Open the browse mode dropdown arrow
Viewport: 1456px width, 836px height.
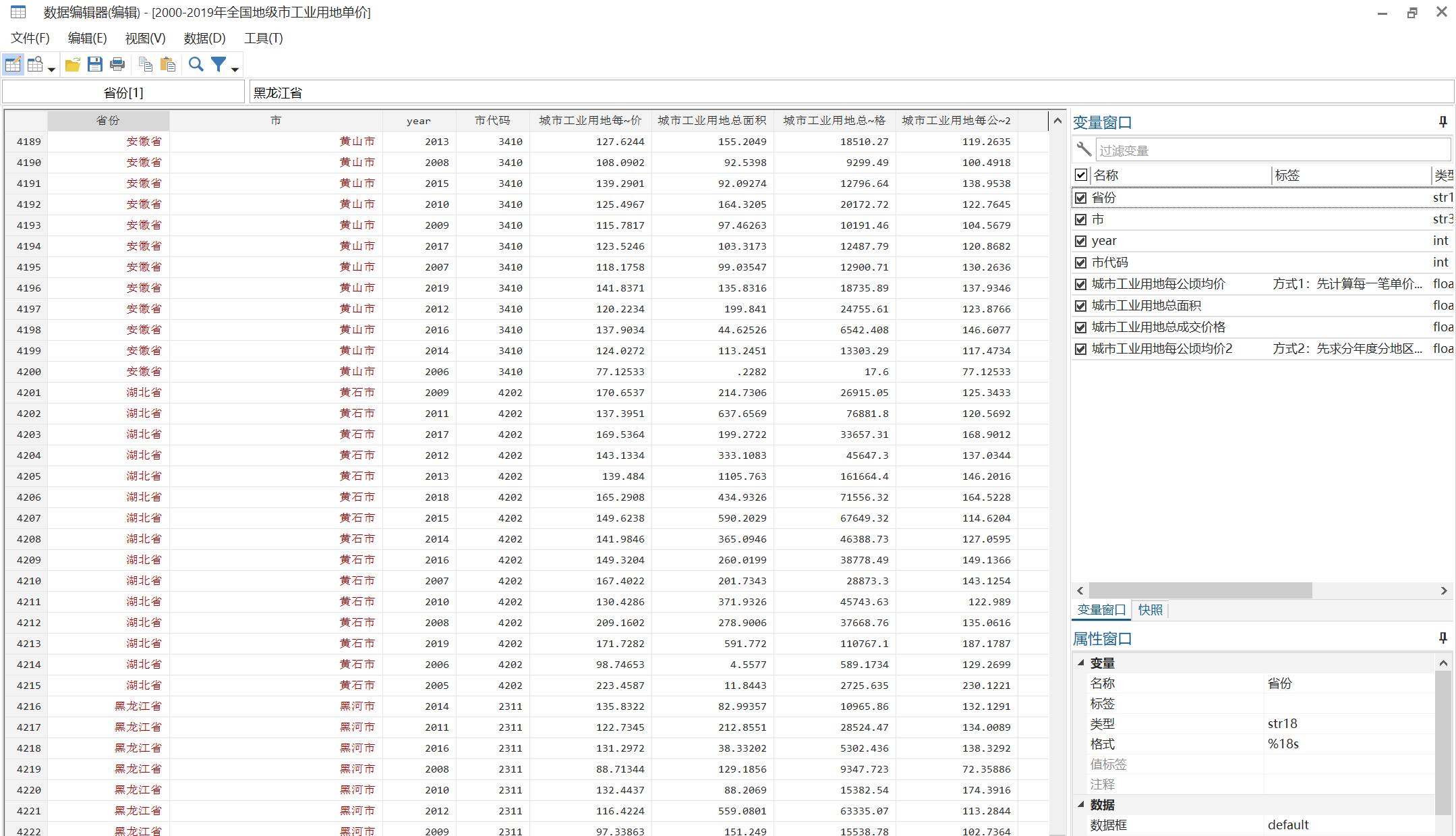tap(51, 69)
